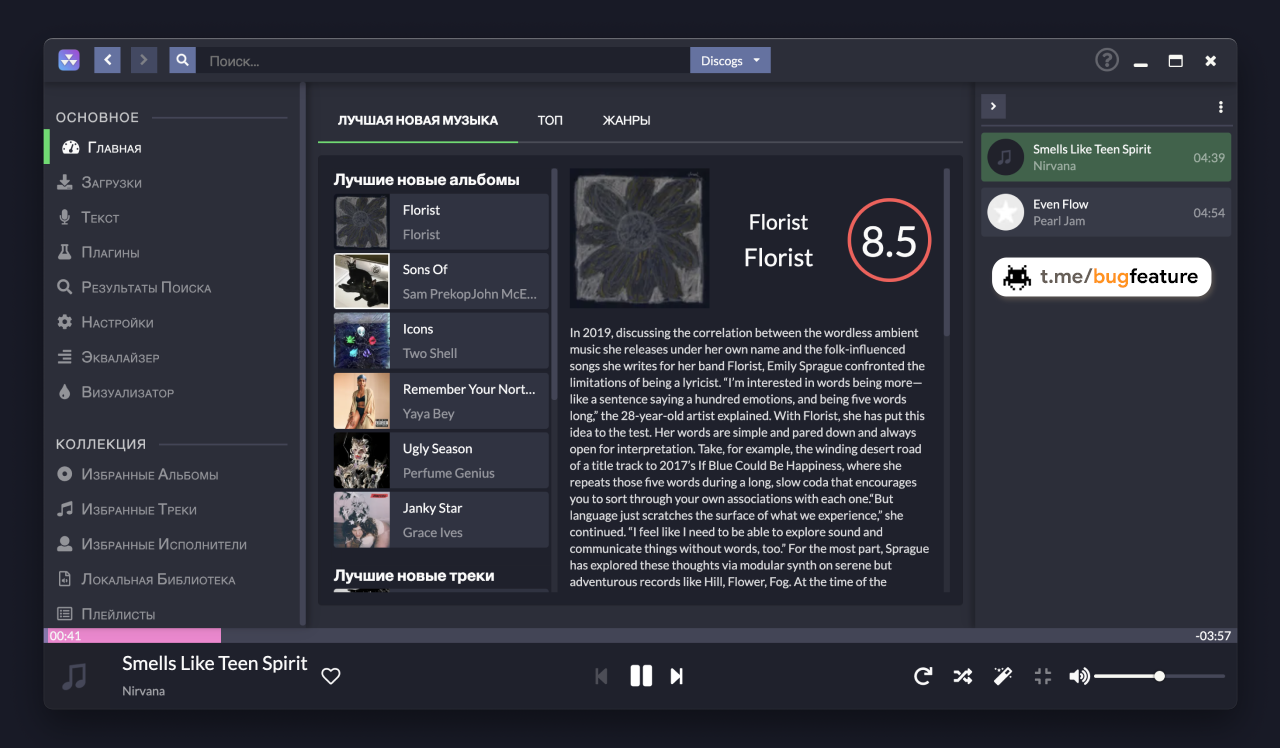Pause the current track
The width and height of the screenshot is (1280, 748).
coord(641,676)
